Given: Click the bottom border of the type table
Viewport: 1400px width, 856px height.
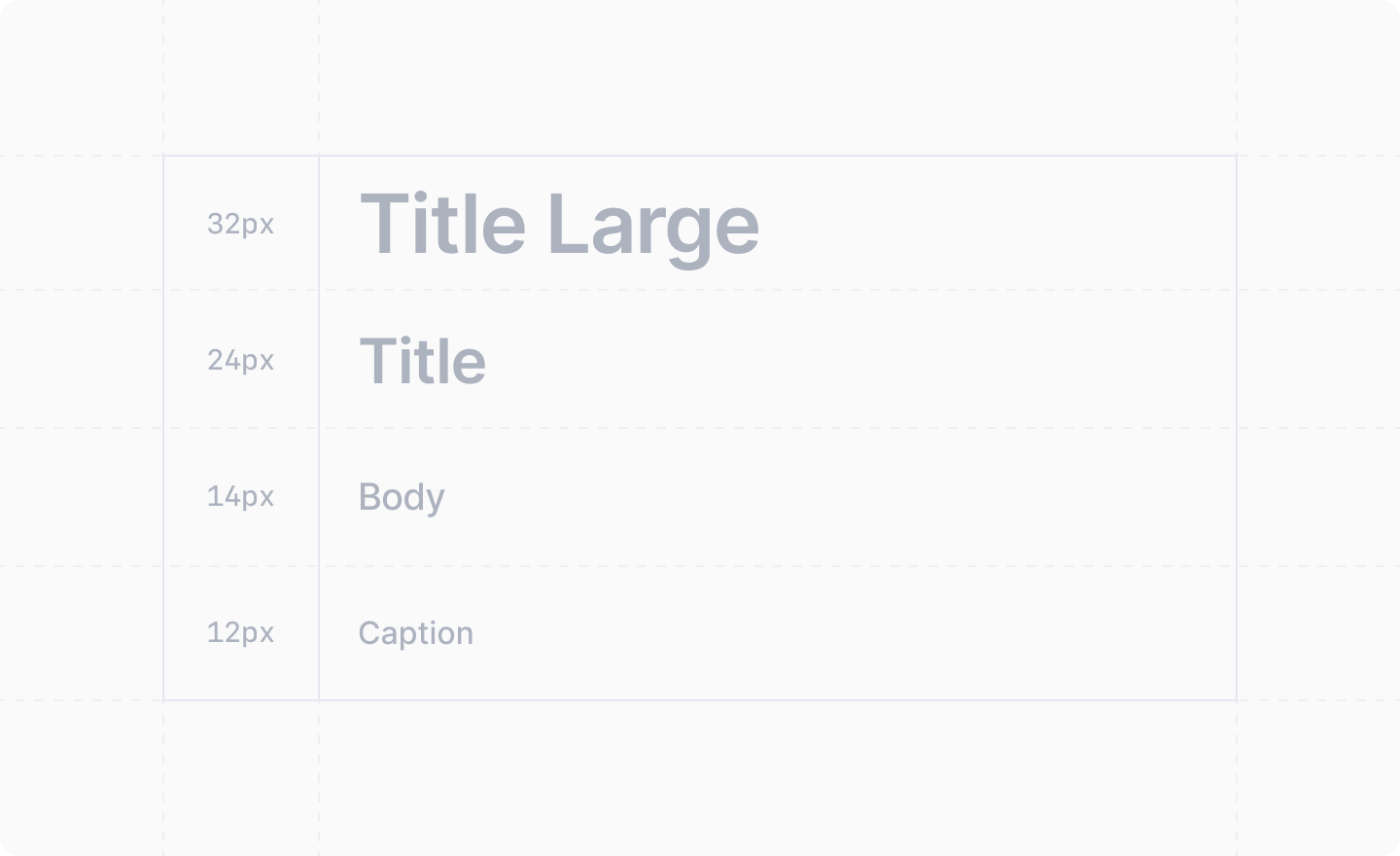Looking at the screenshot, I should 700,700.
